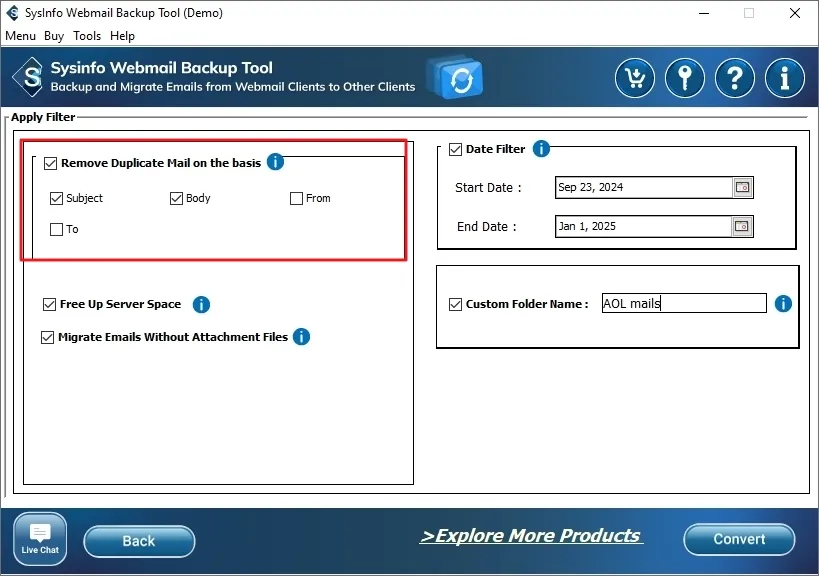Screen dimensions: 819x576
Task: Open the activation key icon
Action: (685, 78)
